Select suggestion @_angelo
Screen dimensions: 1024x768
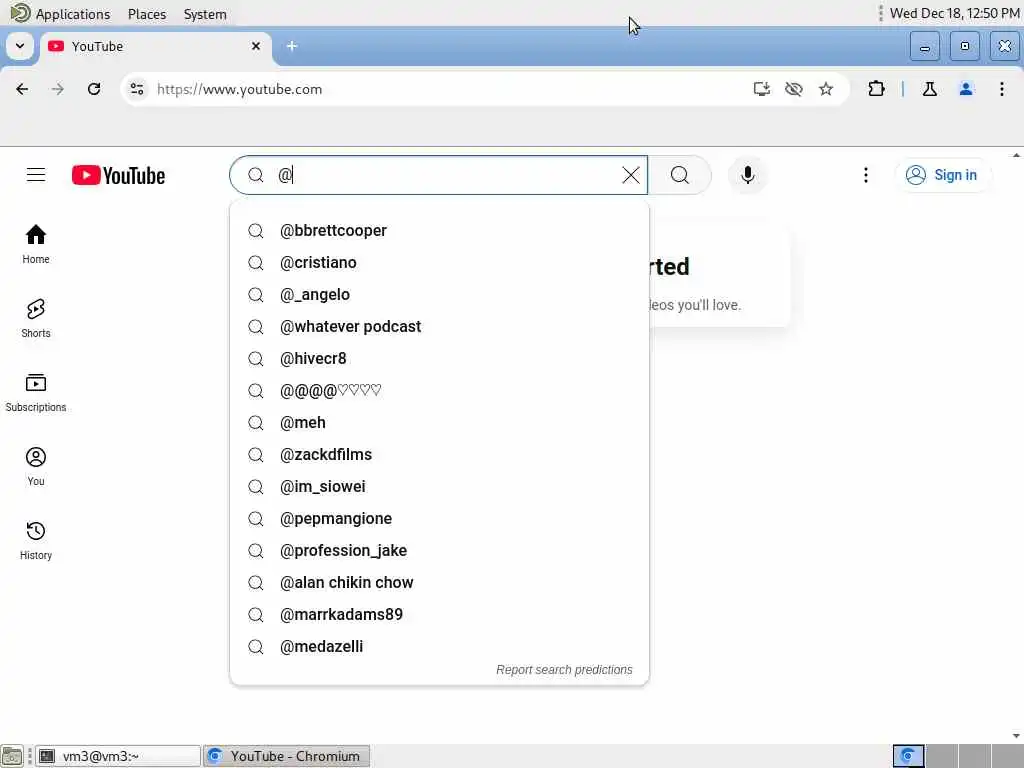440,295
